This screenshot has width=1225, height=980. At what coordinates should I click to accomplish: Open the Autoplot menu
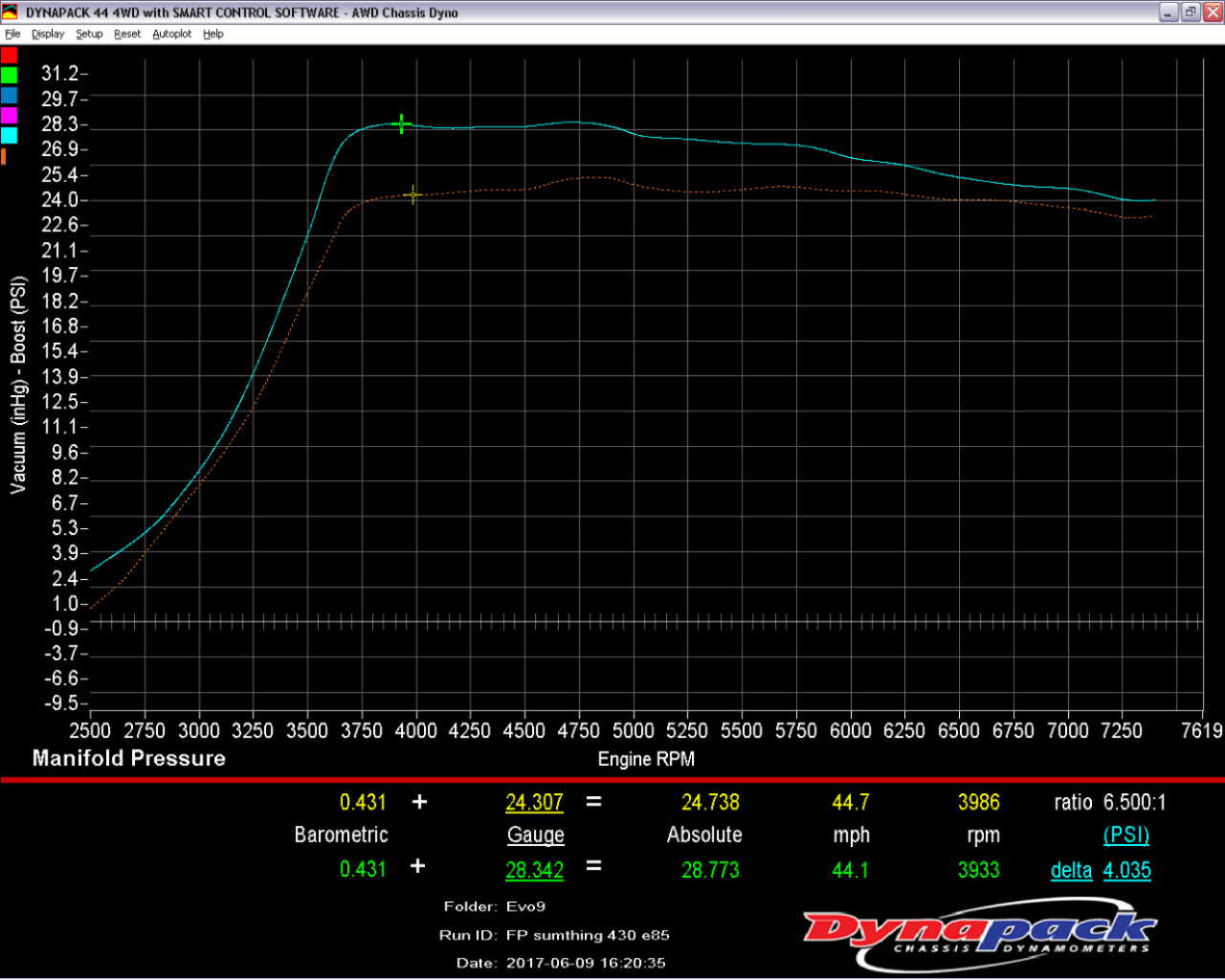pos(172,33)
